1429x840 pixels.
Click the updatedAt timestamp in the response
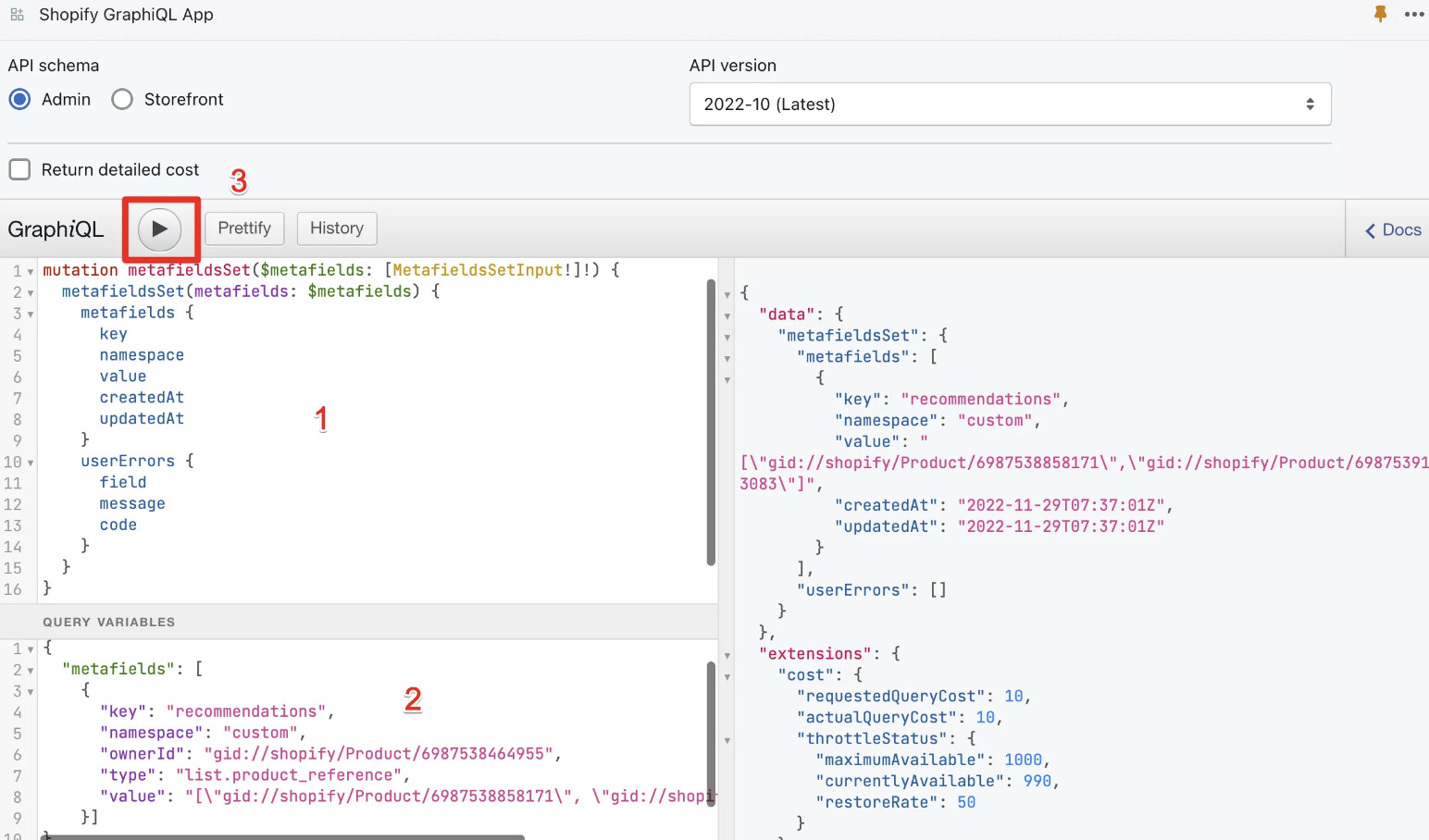coord(1062,526)
